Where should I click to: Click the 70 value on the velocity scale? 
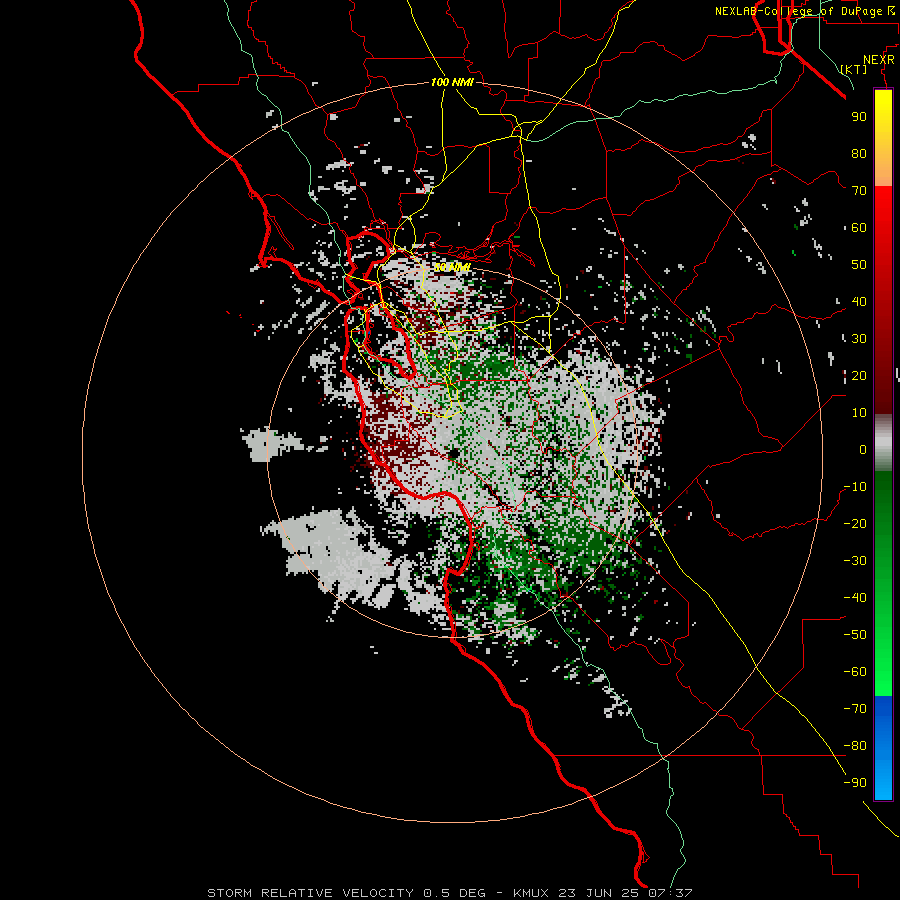(x=859, y=191)
